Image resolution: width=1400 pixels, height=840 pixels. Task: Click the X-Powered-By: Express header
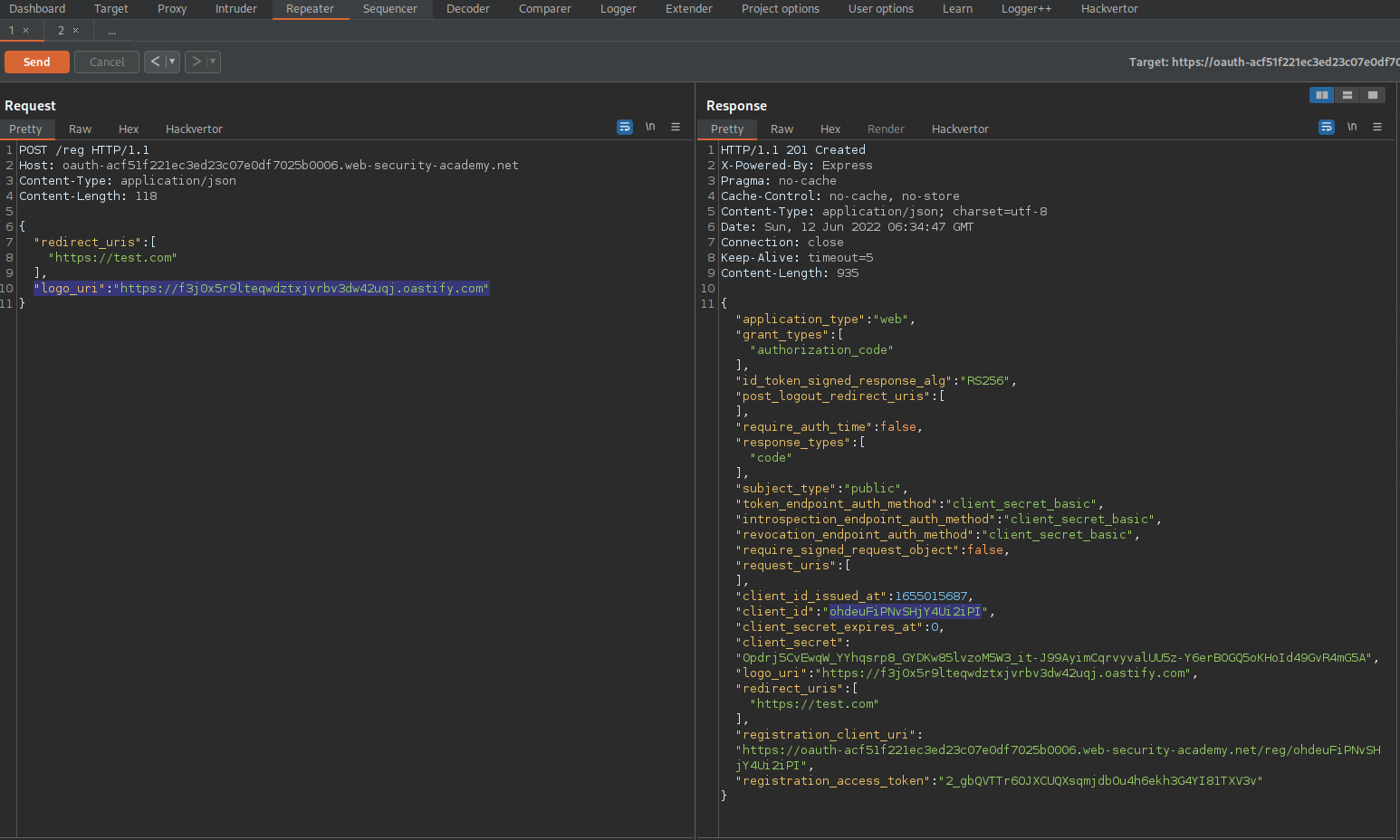[797, 166]
